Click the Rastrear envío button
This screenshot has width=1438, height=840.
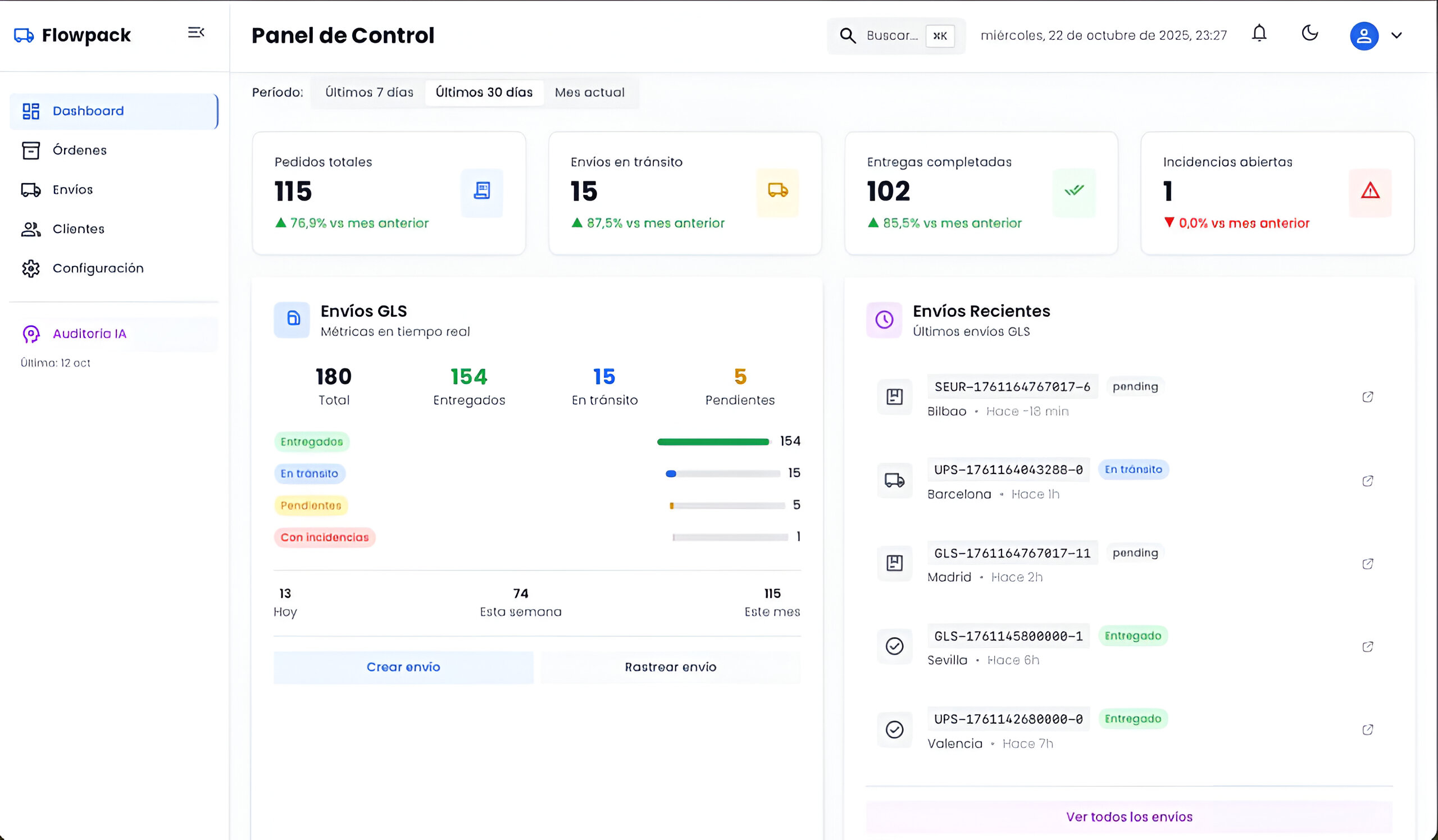[x=670, y=667]
